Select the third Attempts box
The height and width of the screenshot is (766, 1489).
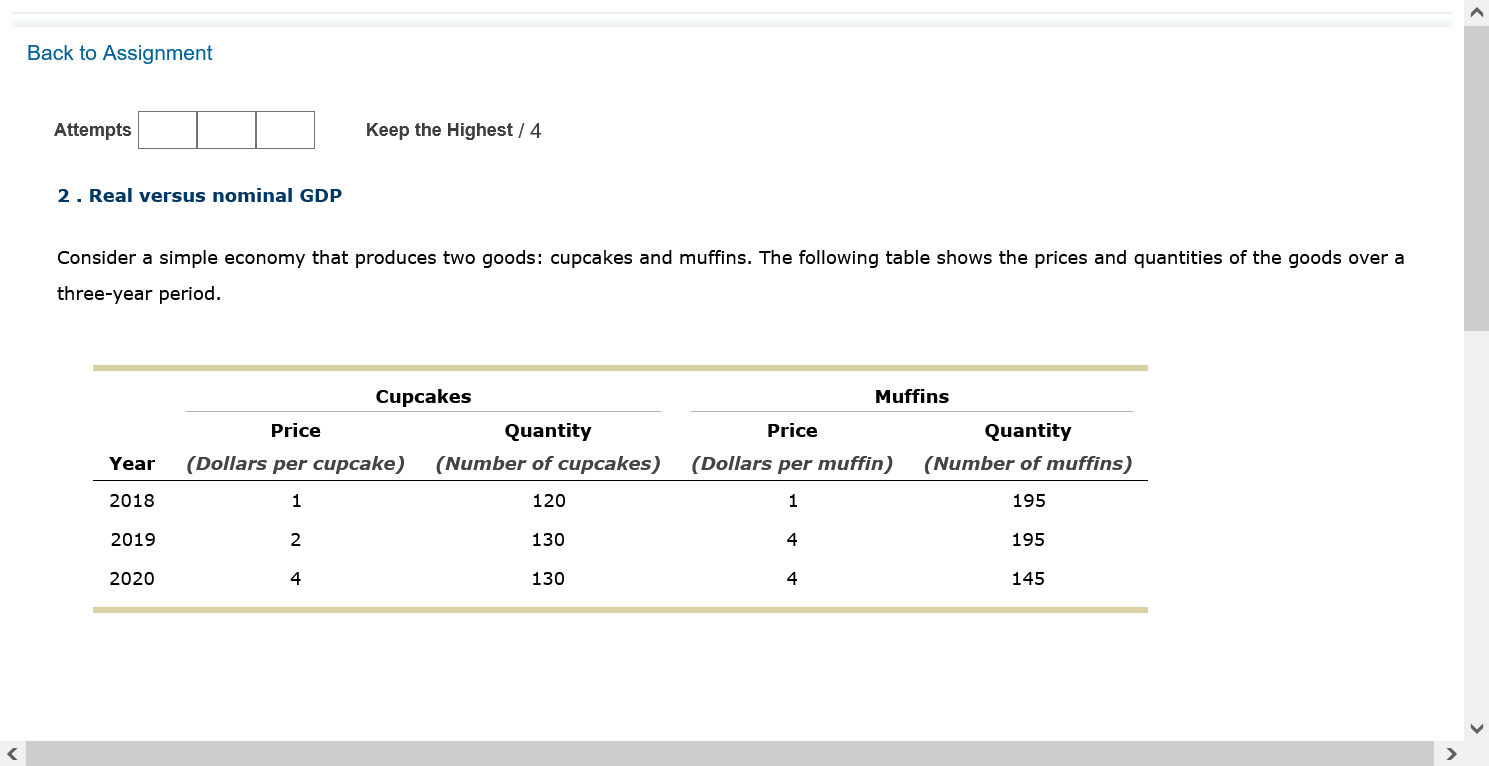coord(285,130)
